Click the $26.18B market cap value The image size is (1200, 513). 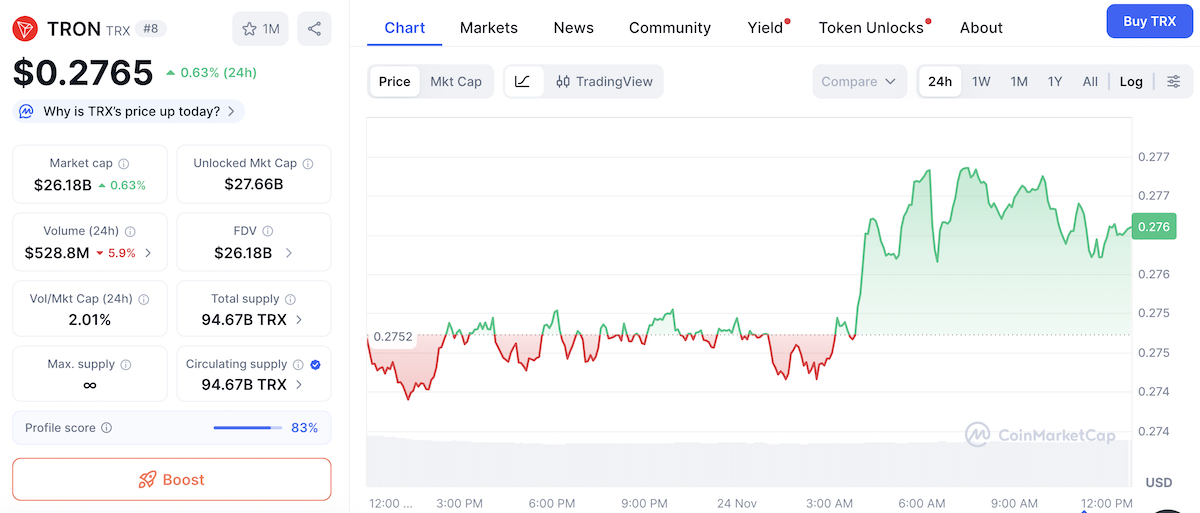63,185
